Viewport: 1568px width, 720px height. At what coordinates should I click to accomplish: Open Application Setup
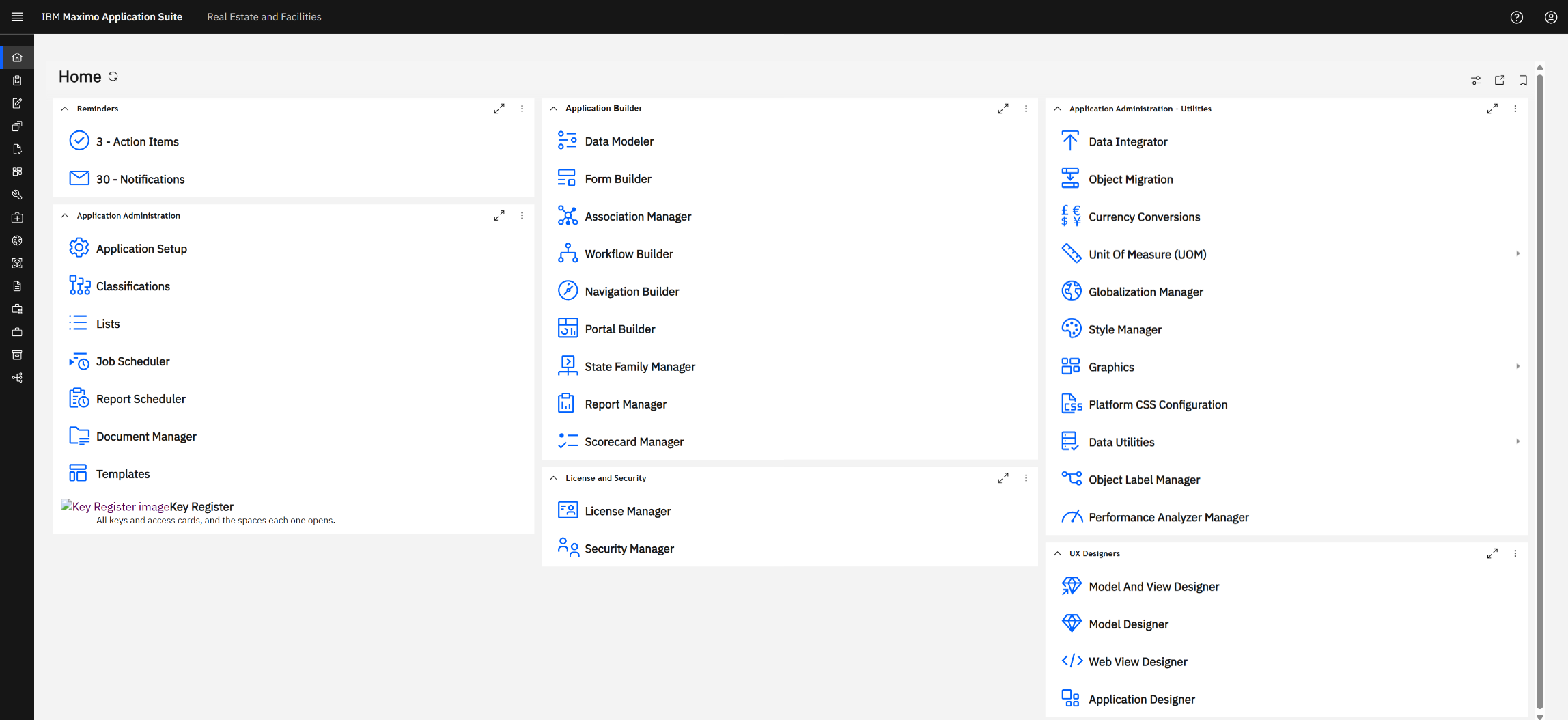pos(141,249)
